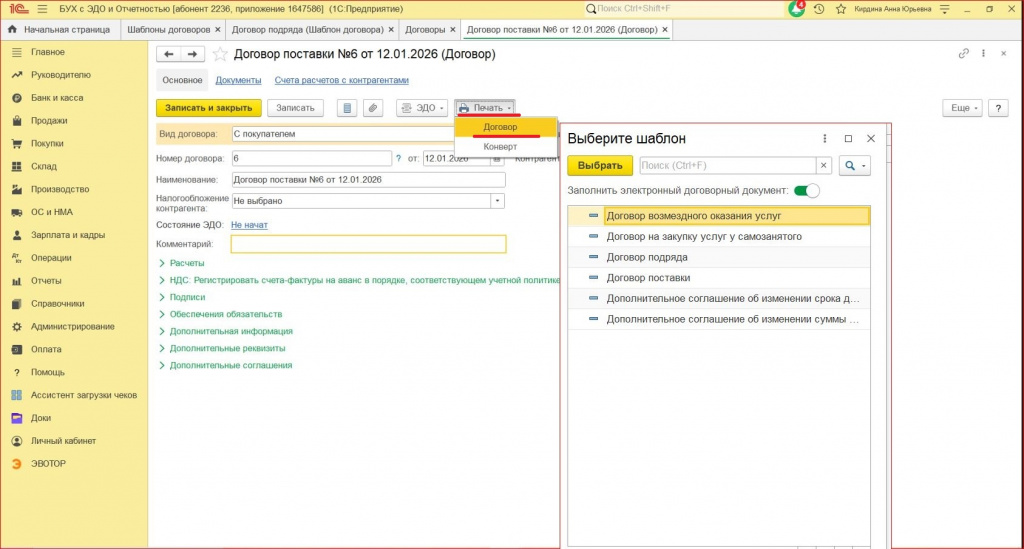The height and width of the screenshot is (549, 1024).
Task: Open the Склад sidebar section
Action: click(x=44, y=166)
